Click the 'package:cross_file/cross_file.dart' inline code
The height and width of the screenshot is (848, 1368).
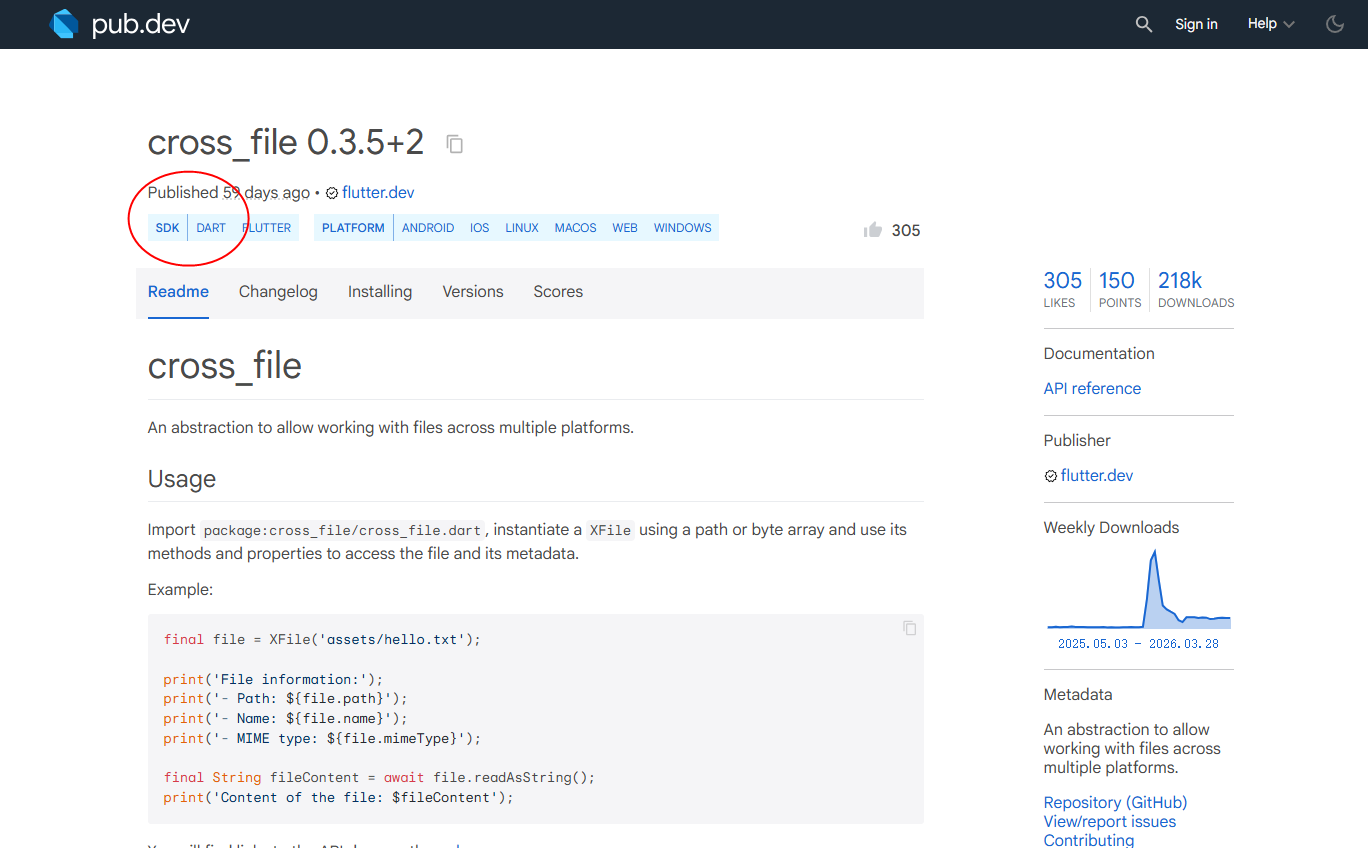tap(343, 530)
